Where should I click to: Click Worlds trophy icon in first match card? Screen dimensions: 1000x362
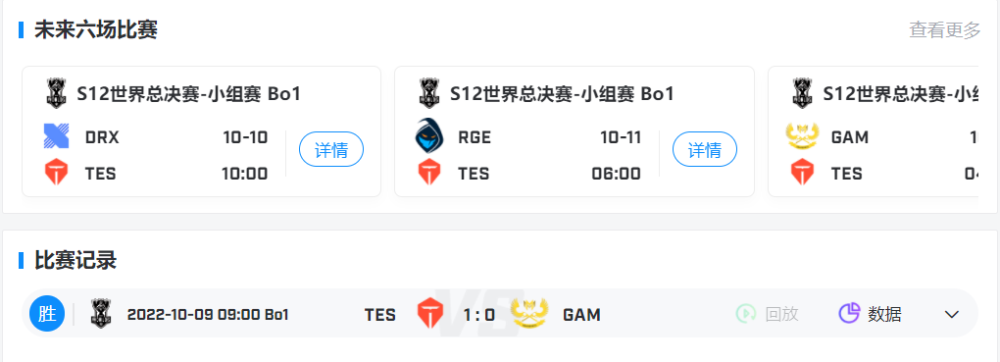56,94
